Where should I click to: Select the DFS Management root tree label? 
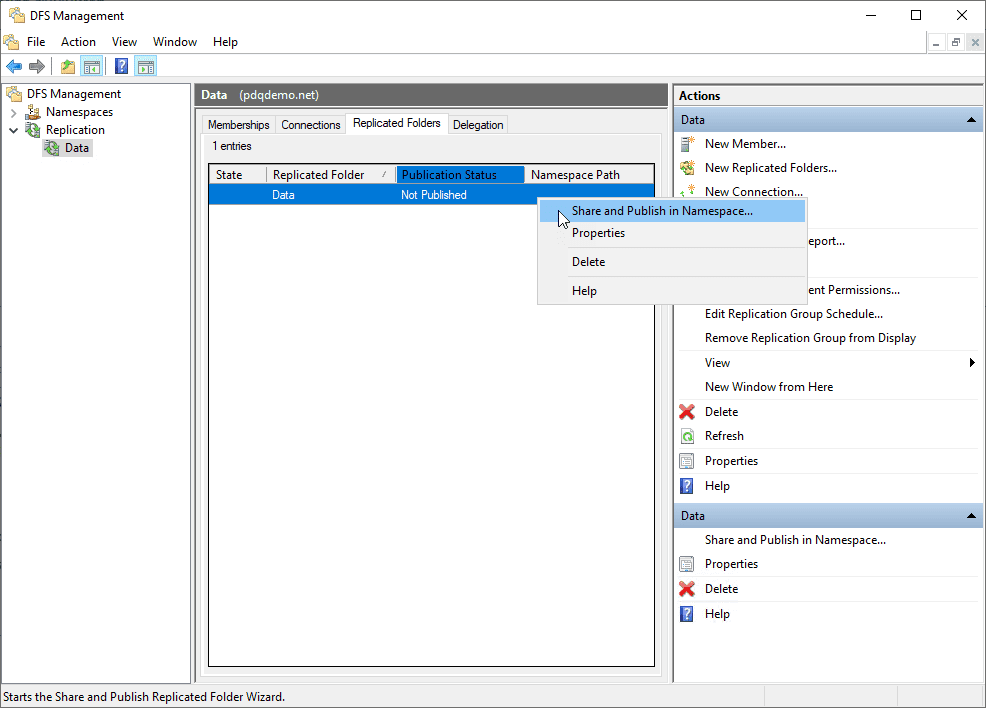(x=74, y=94)
